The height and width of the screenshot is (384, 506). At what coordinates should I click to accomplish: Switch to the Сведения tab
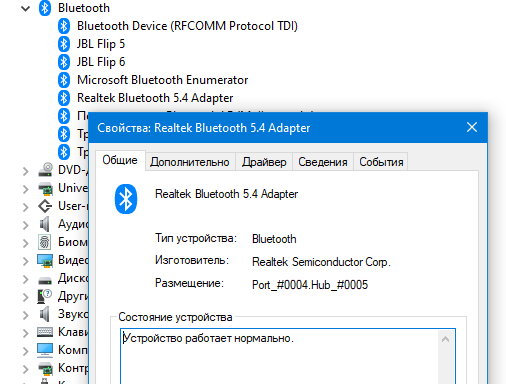coord(323,162)
